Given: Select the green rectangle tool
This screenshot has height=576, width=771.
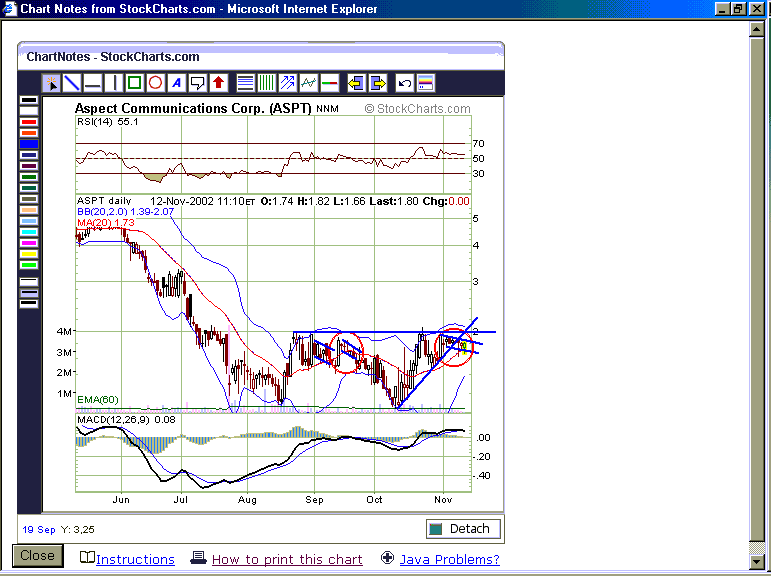Looking at the screenshot, I should pyautogui.click(x=134, y=83).
